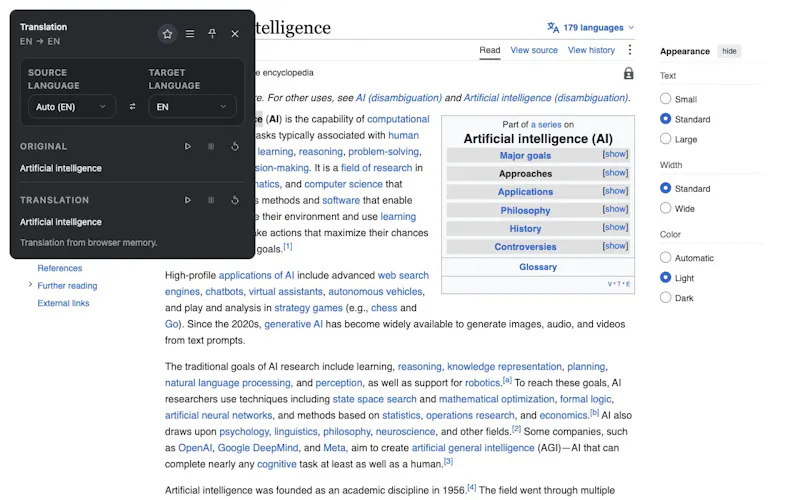Image resolution: width=800 pixels, height=500 pixels.
Task: Switch to the View history tab
Action: (x=591, y=50)
